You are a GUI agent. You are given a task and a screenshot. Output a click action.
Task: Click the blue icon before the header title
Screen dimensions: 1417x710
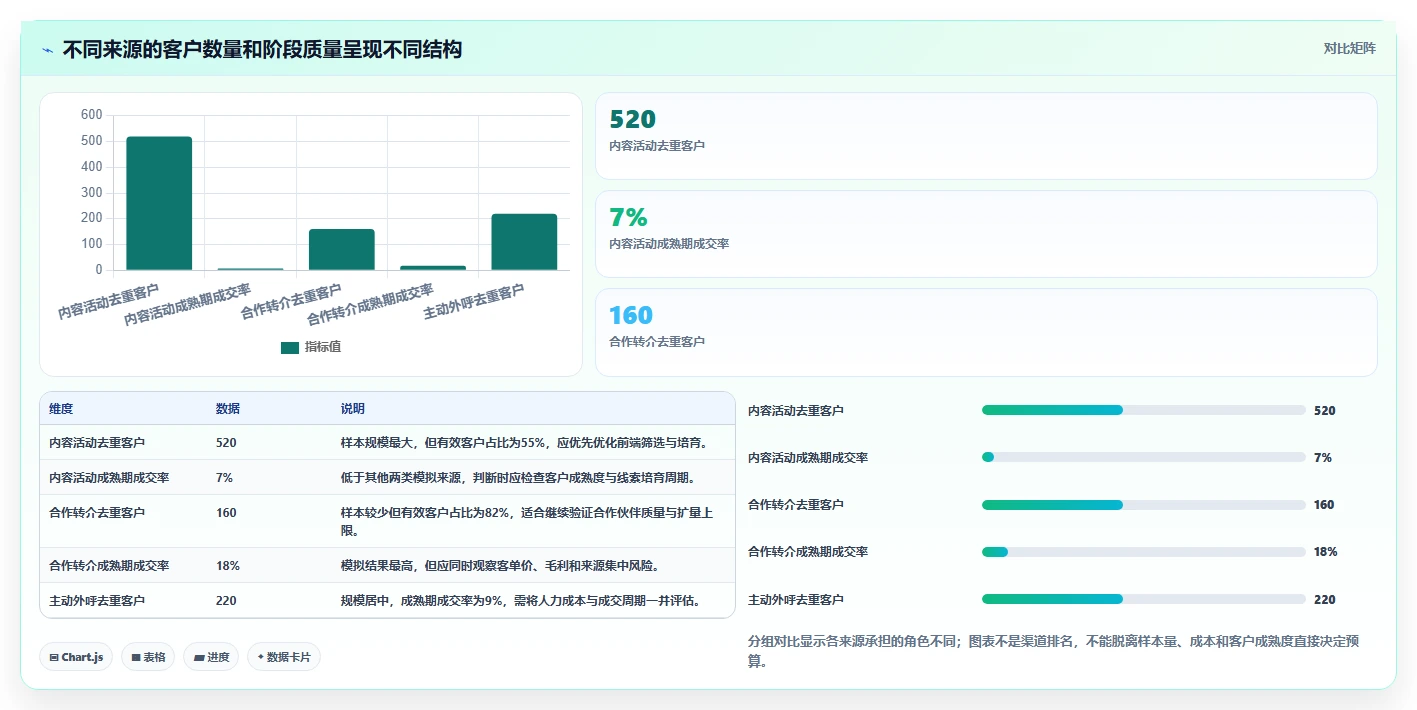coord(47,50)
